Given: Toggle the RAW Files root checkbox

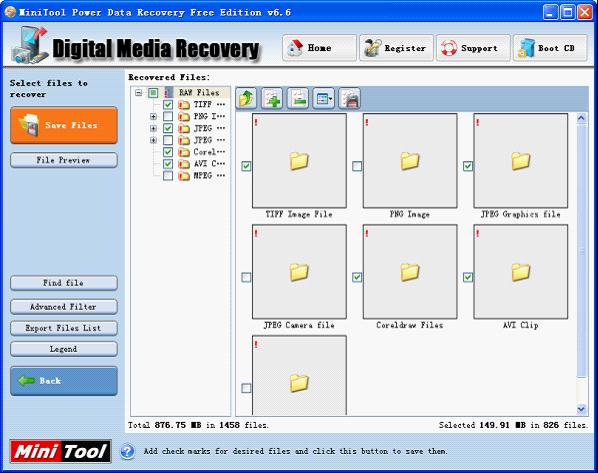Looking at the screenshot, I should (x=153, y=93).
